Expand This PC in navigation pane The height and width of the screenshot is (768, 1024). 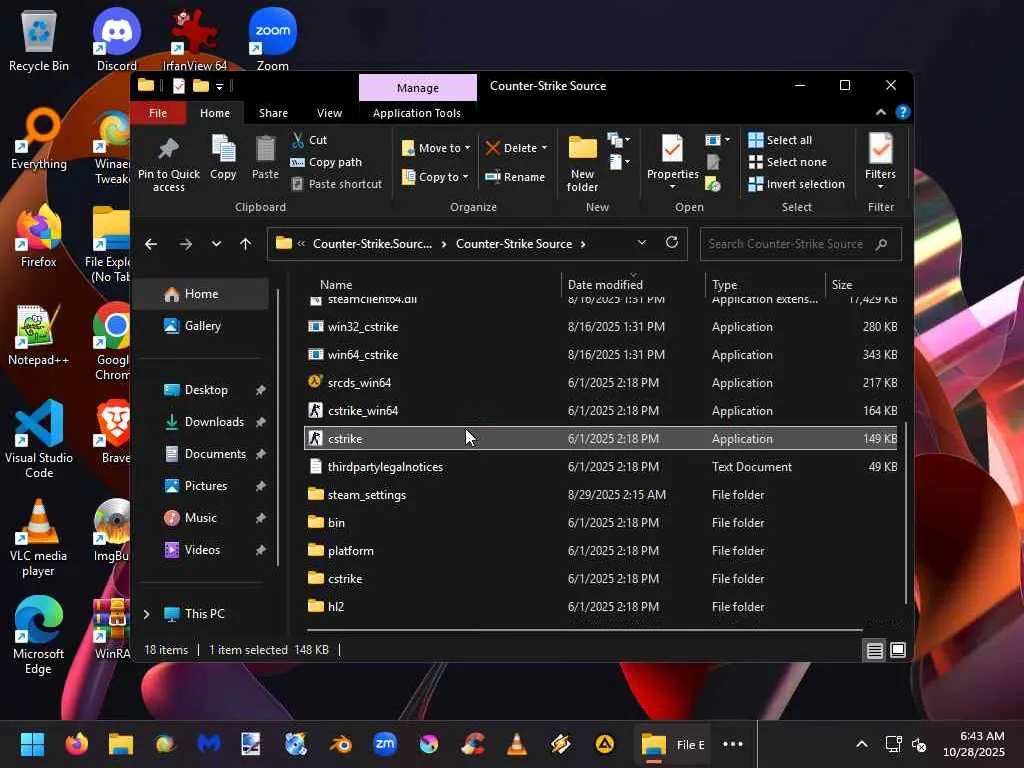point(146,614)
